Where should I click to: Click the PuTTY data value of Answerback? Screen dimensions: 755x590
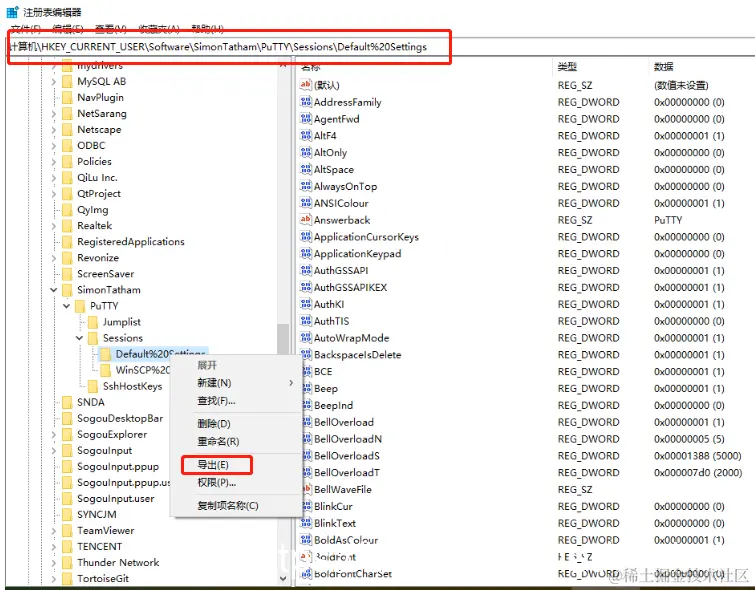[x=668, y=220]
